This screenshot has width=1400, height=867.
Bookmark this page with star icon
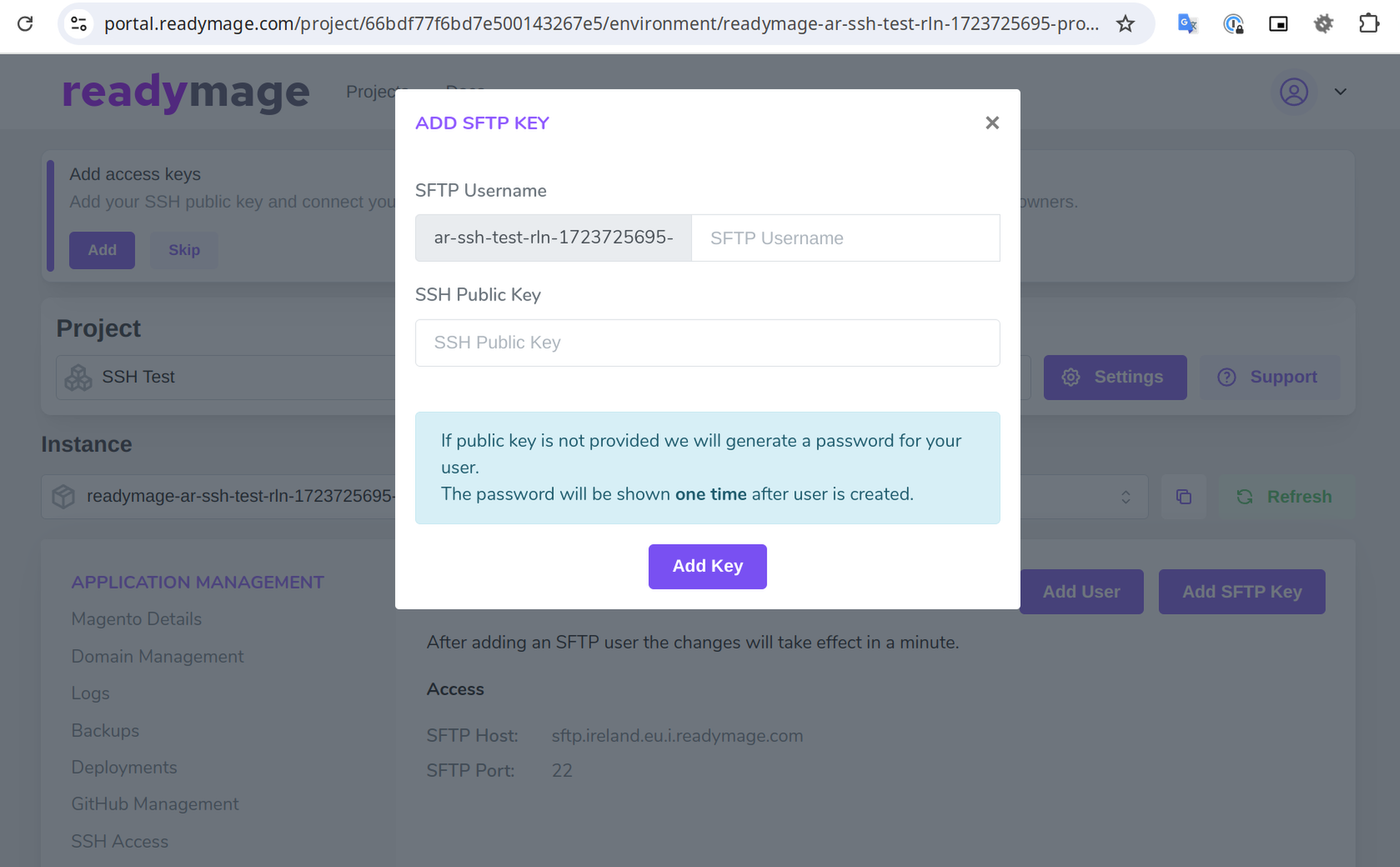(1125, 24)
